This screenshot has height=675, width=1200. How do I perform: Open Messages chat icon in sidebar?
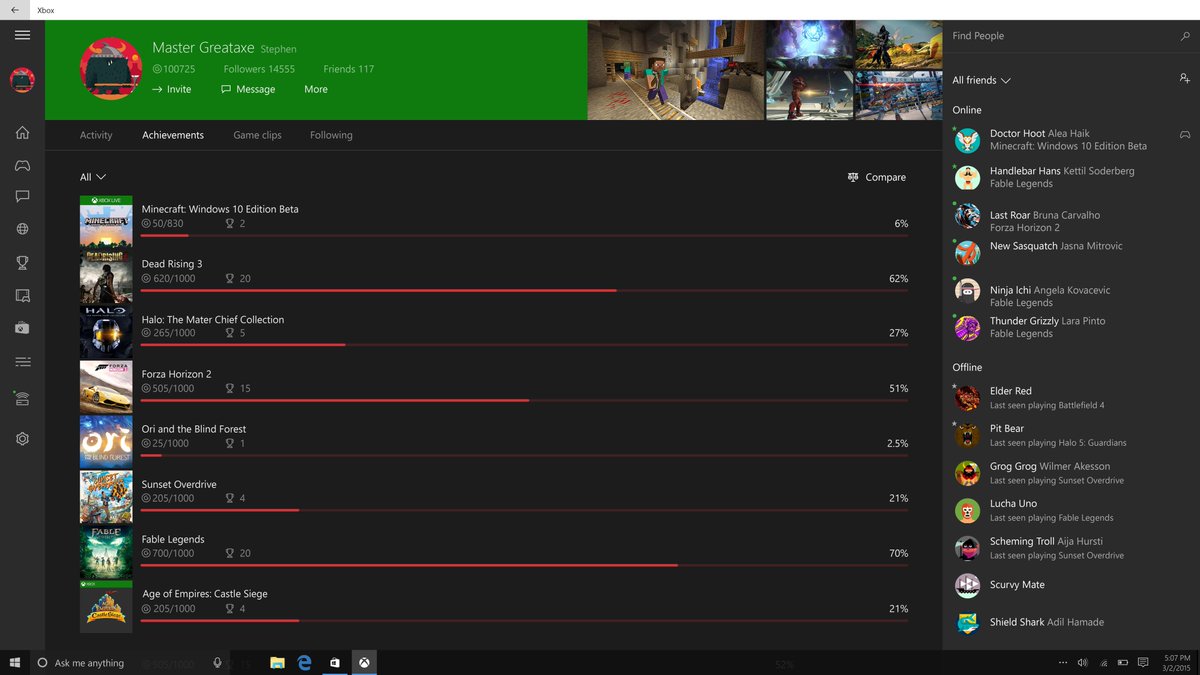click(22, 197)
